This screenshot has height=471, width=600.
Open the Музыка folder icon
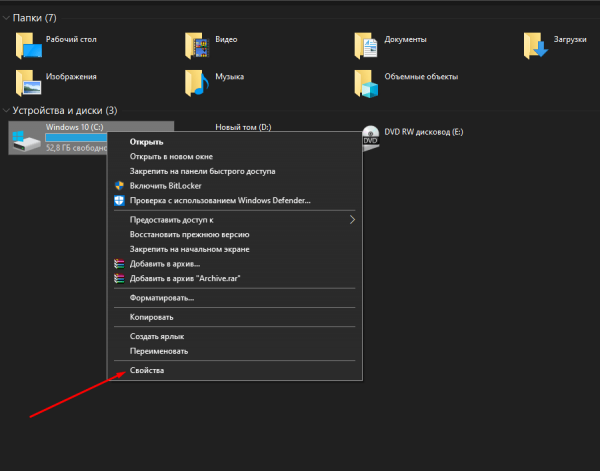197,83
